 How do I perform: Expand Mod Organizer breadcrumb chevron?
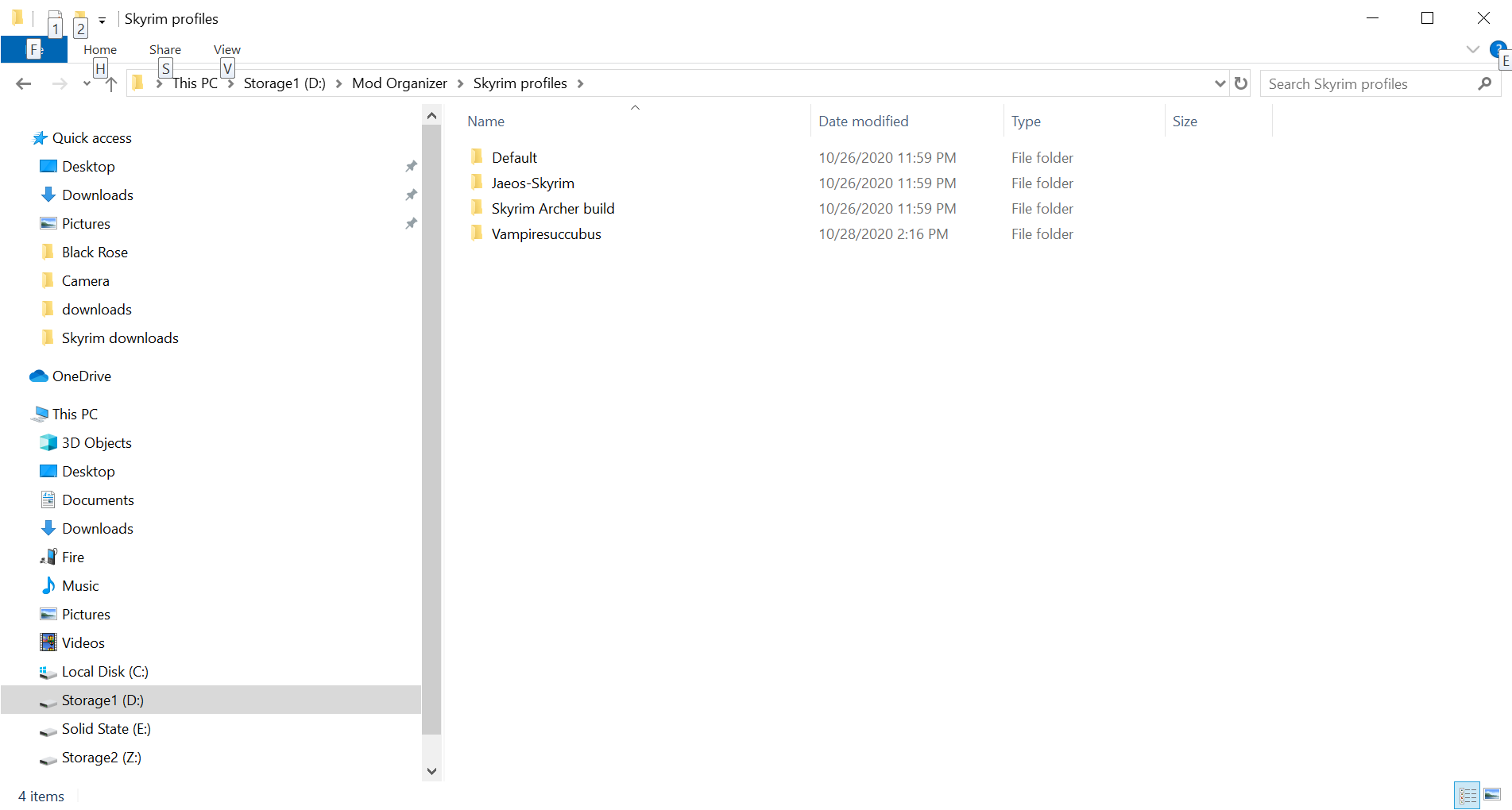(460, 83)
